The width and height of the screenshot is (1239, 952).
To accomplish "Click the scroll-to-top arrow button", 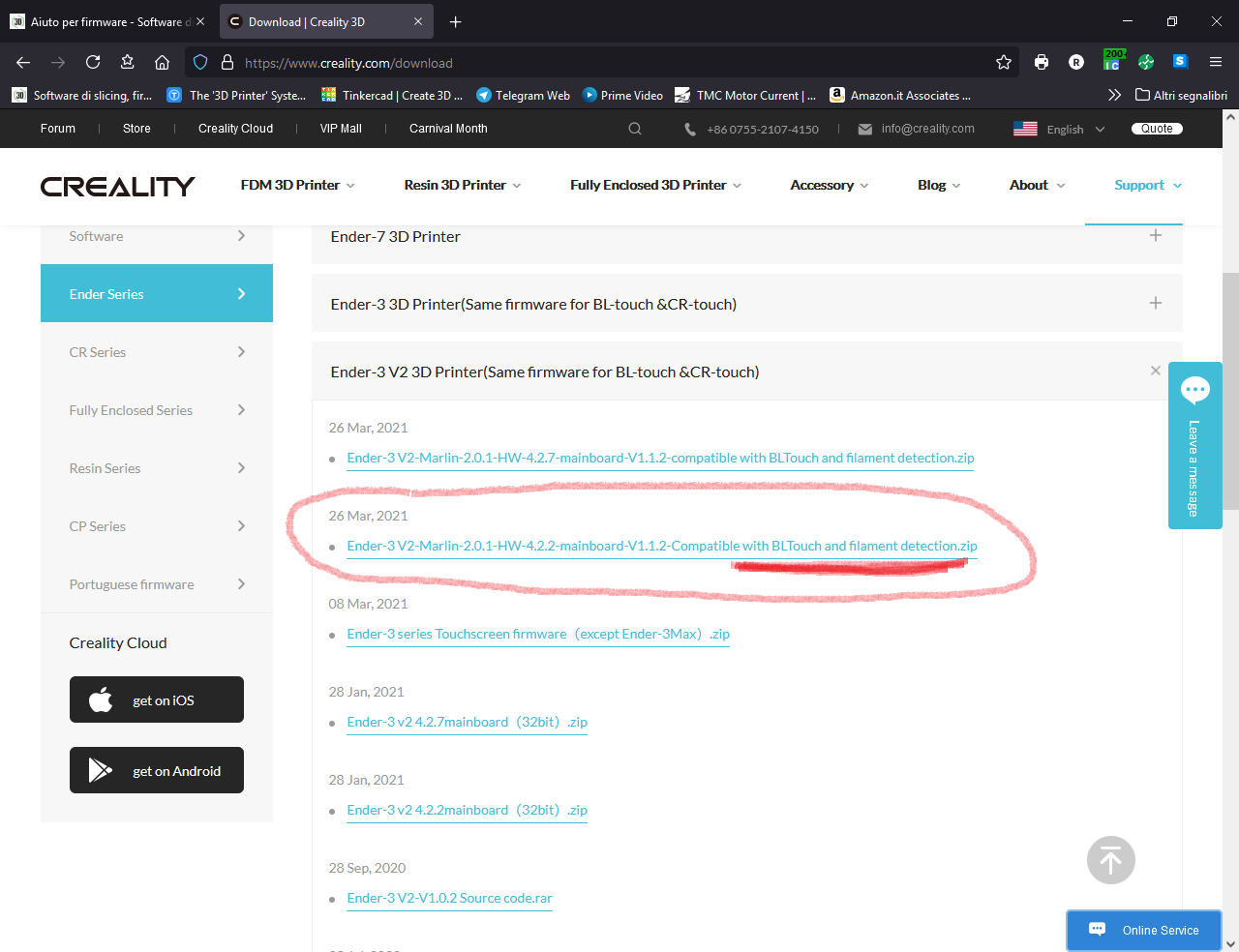I will click(x=1110, y=860).
